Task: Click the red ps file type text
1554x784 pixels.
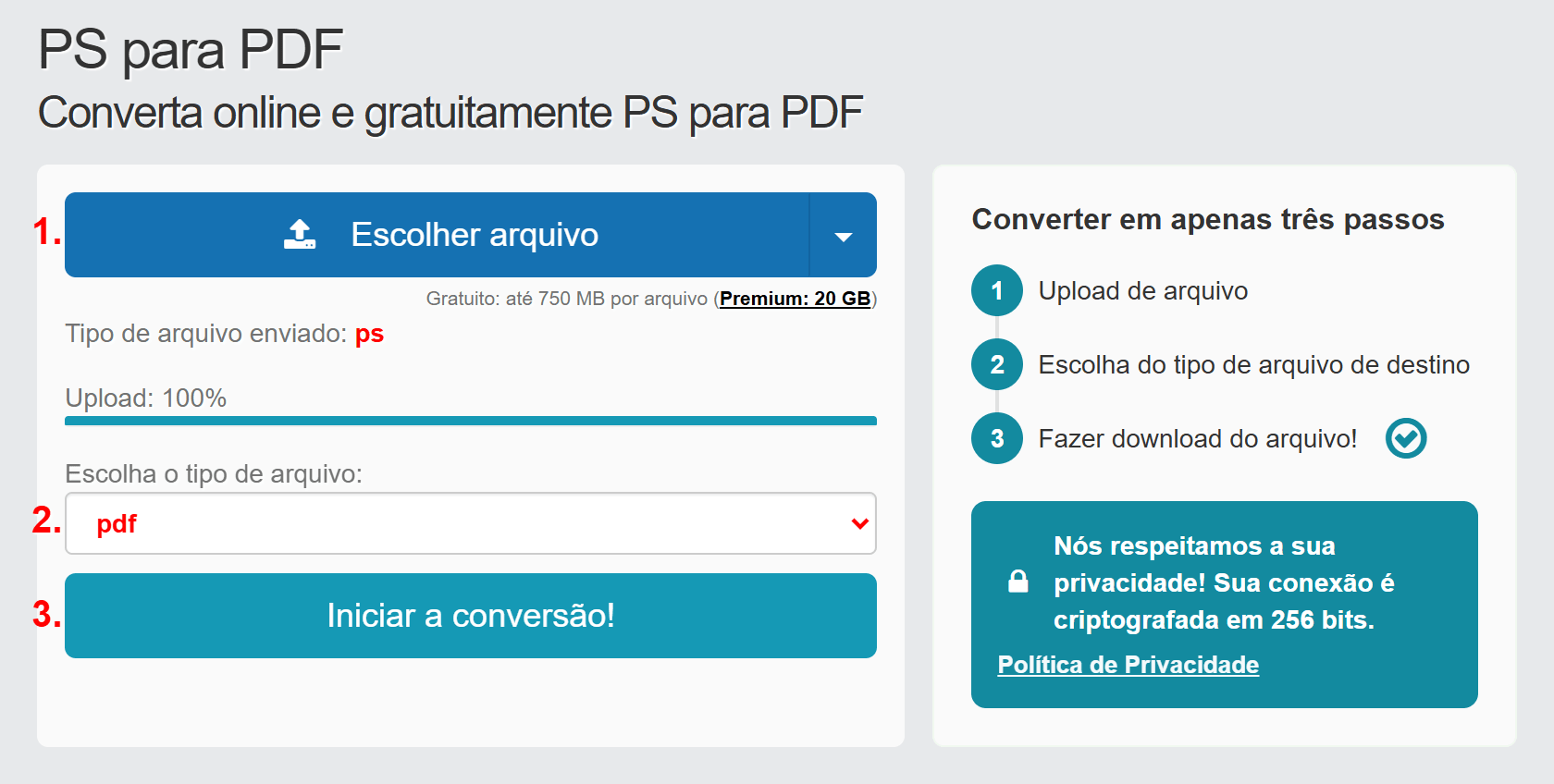Action: pyautogui.click(x=369, y=334)
